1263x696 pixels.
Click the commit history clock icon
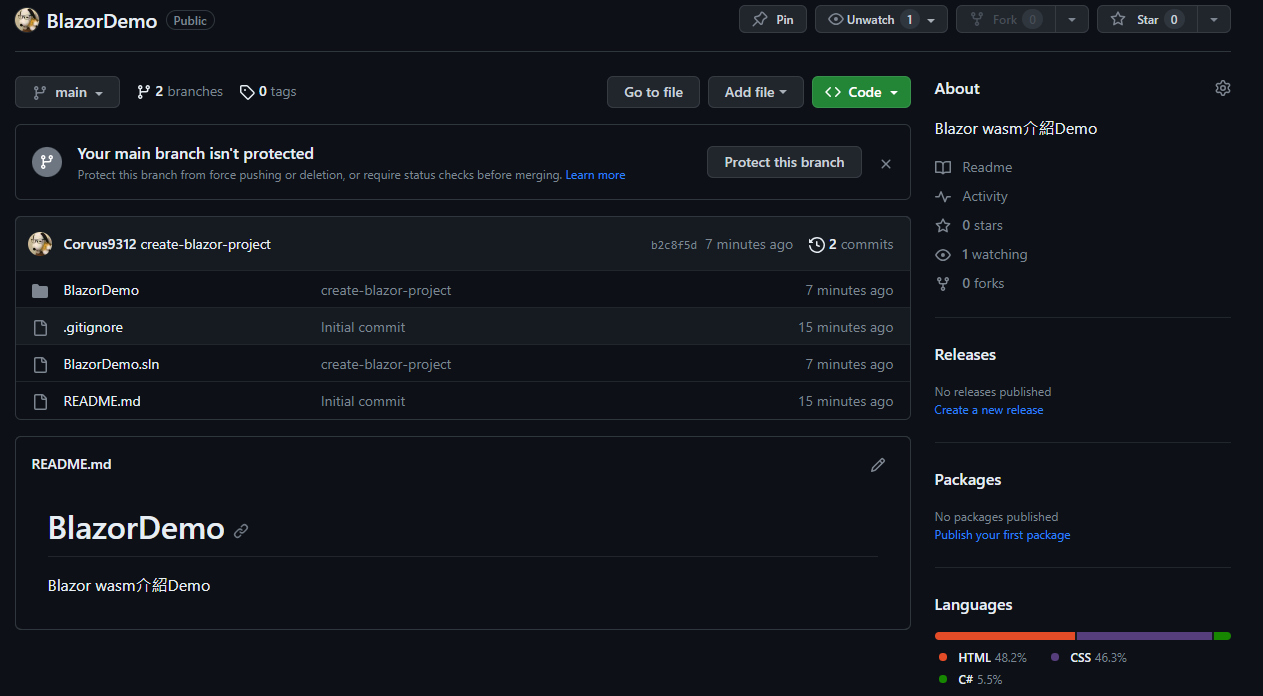817,244
